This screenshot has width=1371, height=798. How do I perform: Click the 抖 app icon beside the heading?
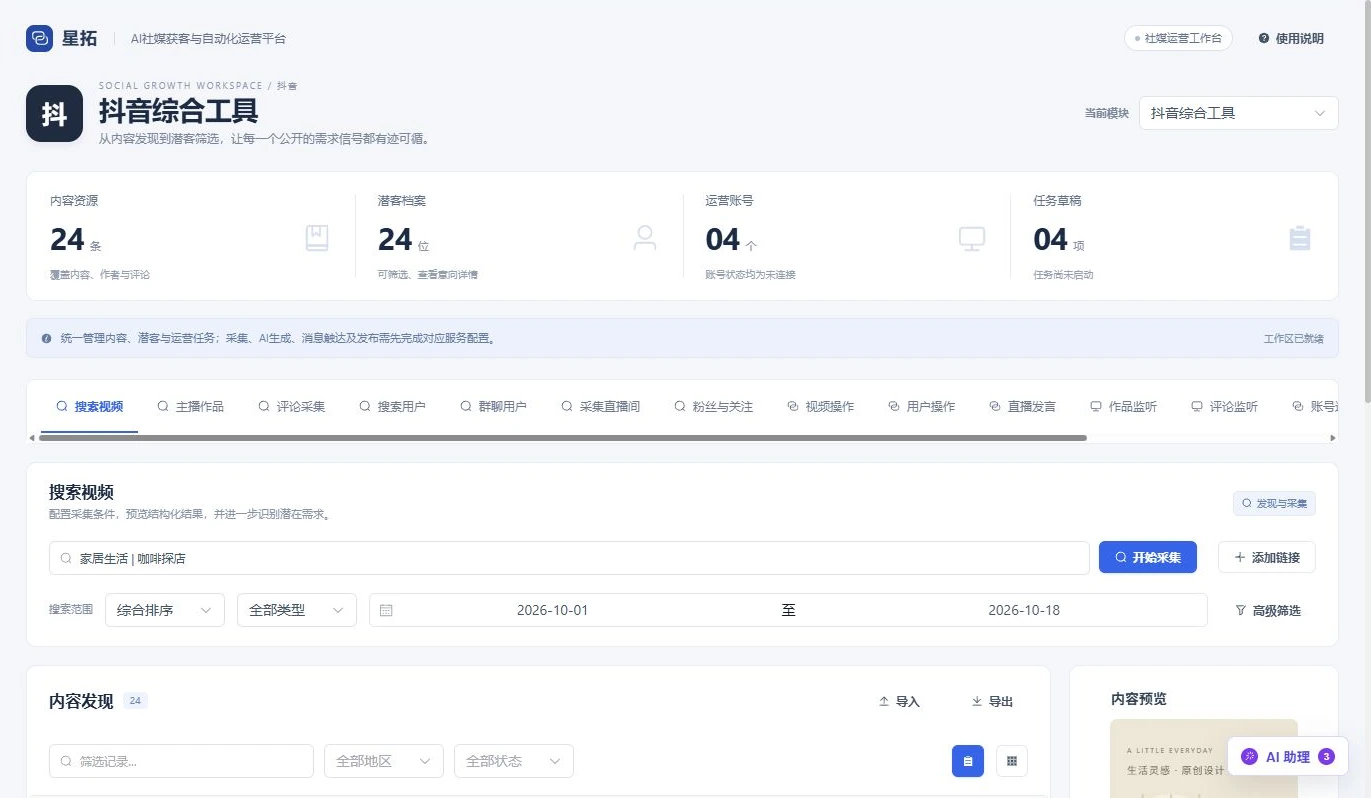click(54, 114)
